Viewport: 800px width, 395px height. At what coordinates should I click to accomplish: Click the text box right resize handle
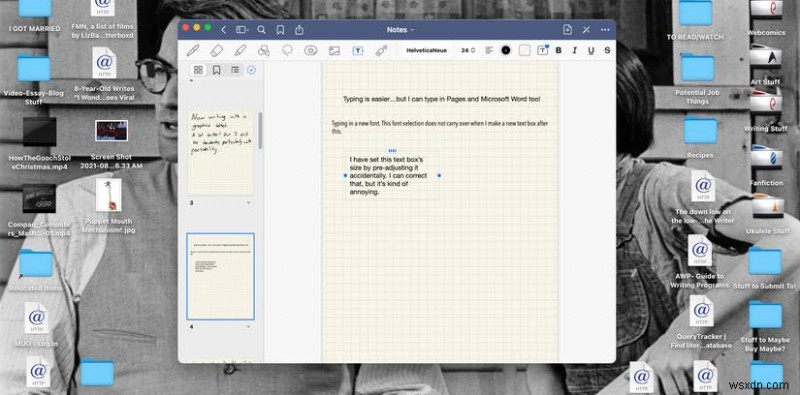pos(439,176)
